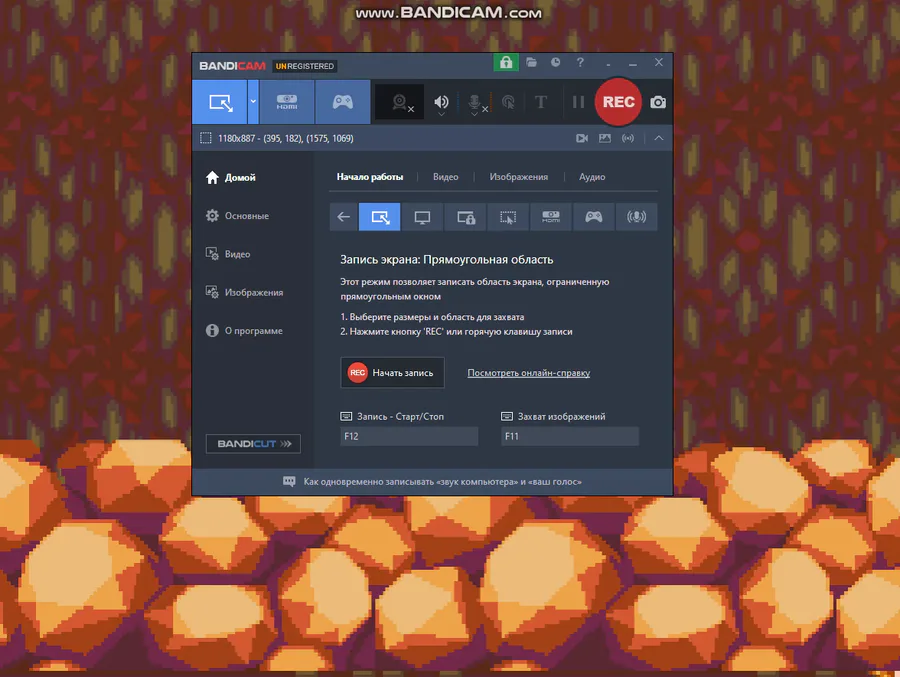Open the О программе section
The height and width of the screenshot is (677, 900).
[x=244, y=331]
